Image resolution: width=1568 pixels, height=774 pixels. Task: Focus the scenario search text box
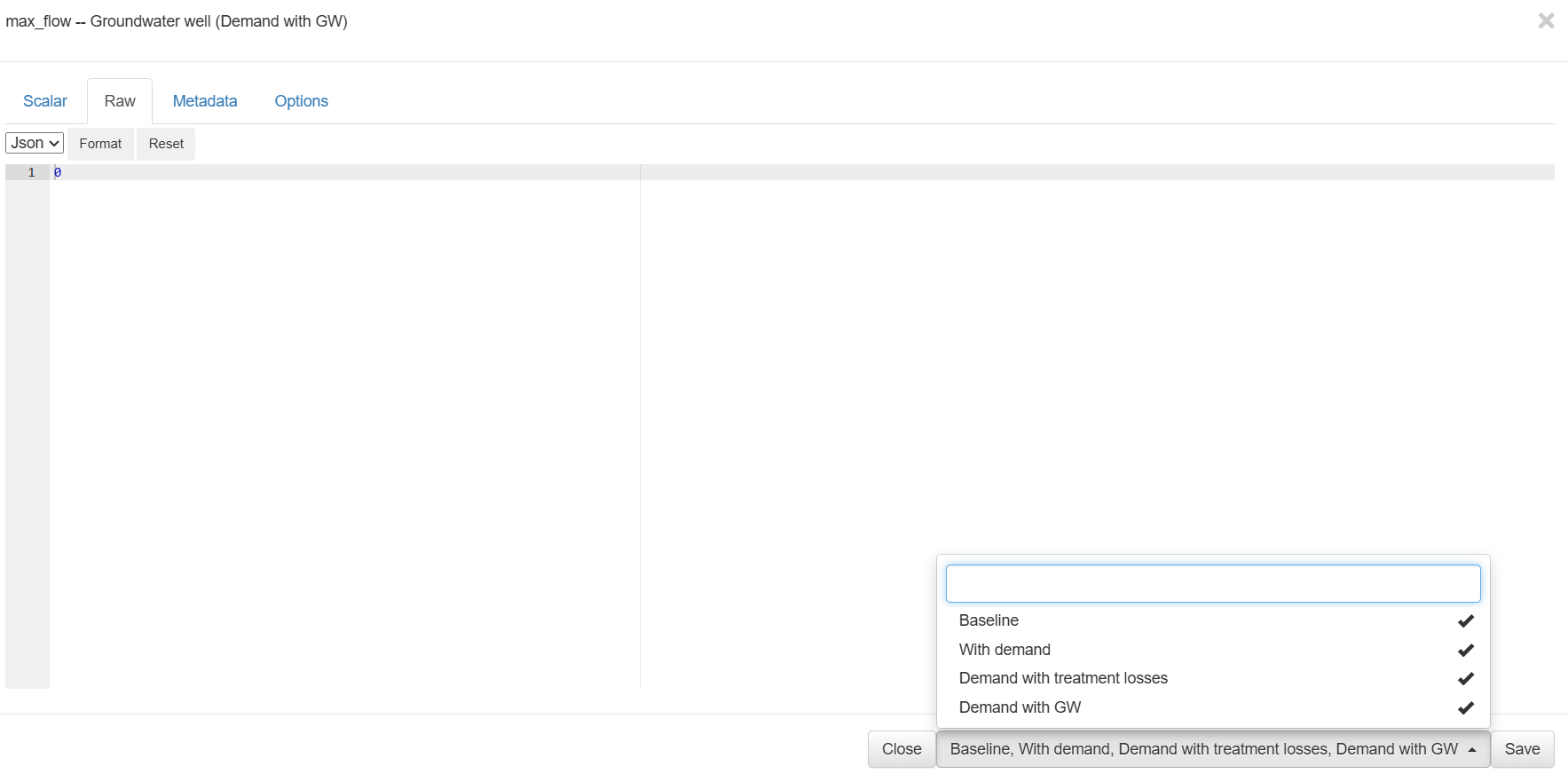tap(1212, 584)
